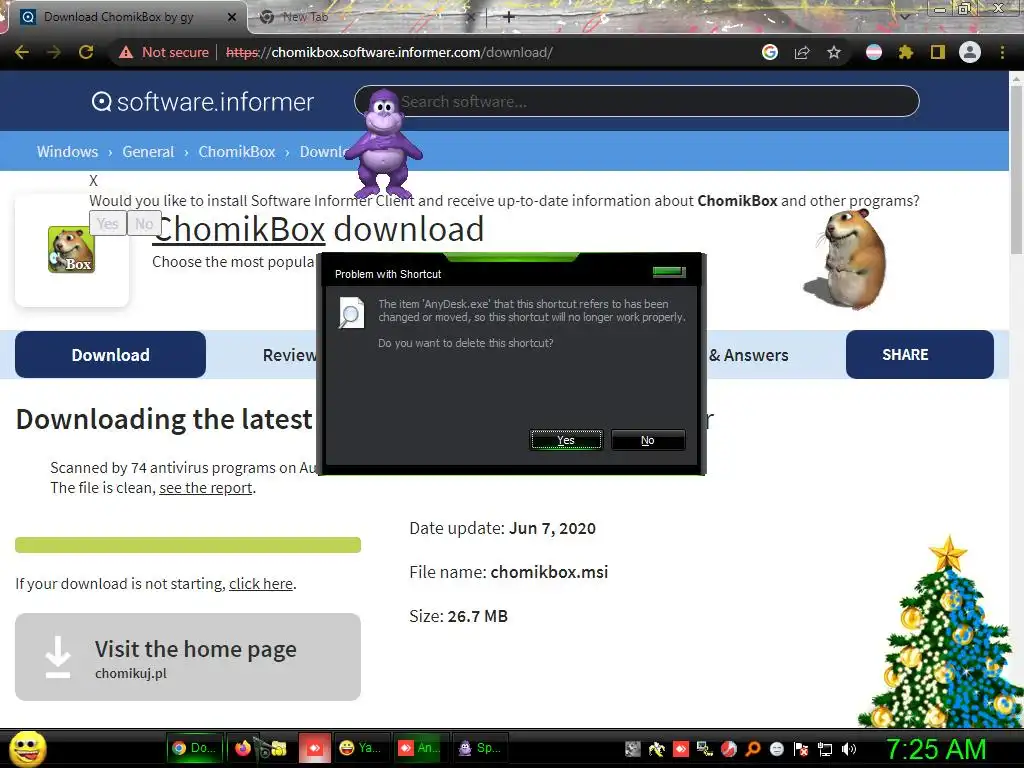This screenshot has height=768, width=1024.
Task: Open the Not secure site warning
Action: click(x=164, y=52)
